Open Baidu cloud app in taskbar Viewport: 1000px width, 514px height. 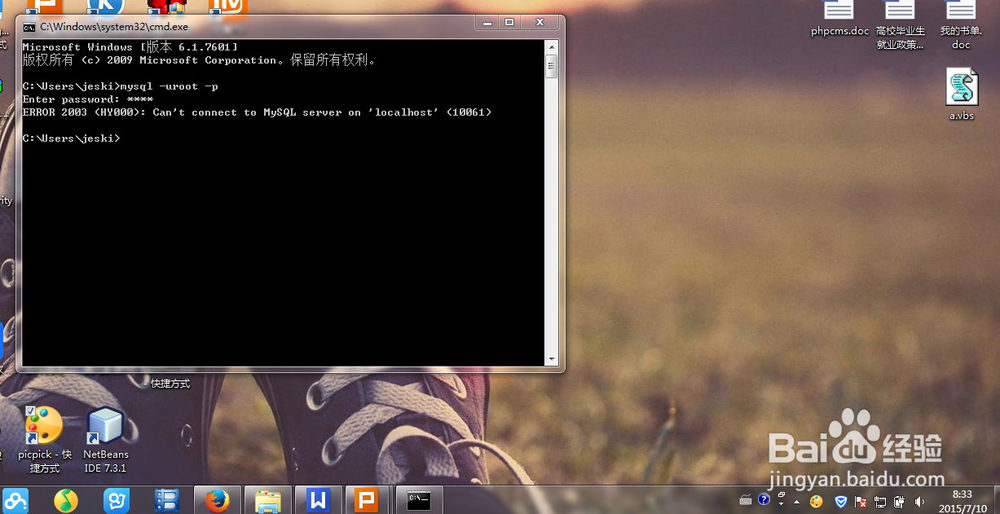[x=13, y=501]
